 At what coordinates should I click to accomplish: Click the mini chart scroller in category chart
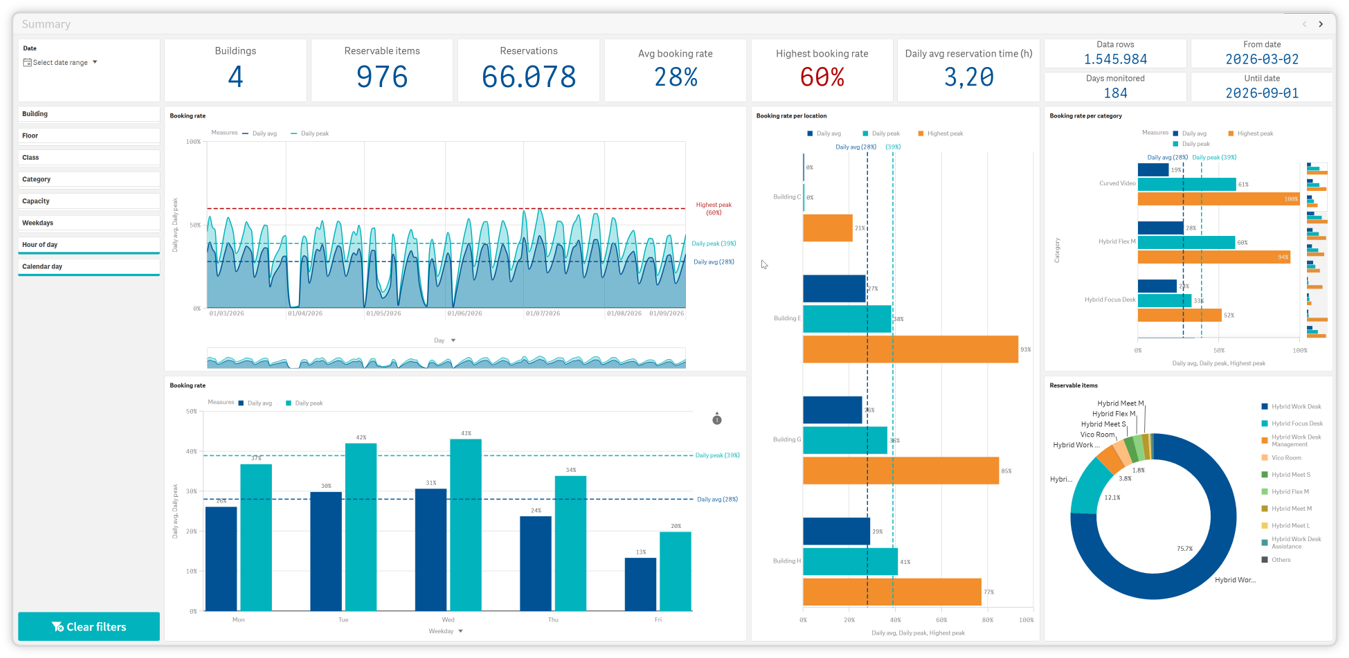click(1317, 252)
